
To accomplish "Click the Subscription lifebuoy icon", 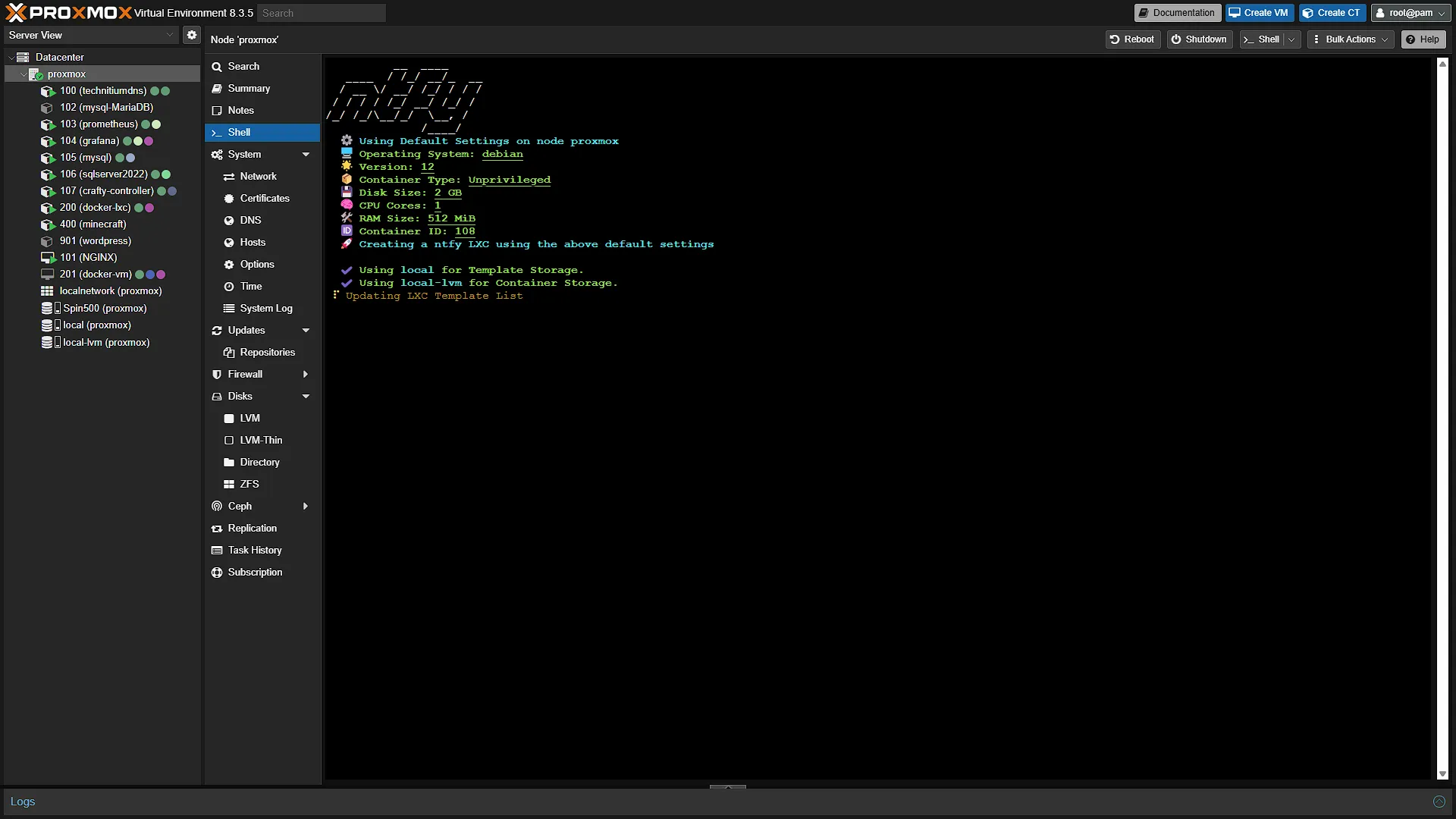I will 217,573.
